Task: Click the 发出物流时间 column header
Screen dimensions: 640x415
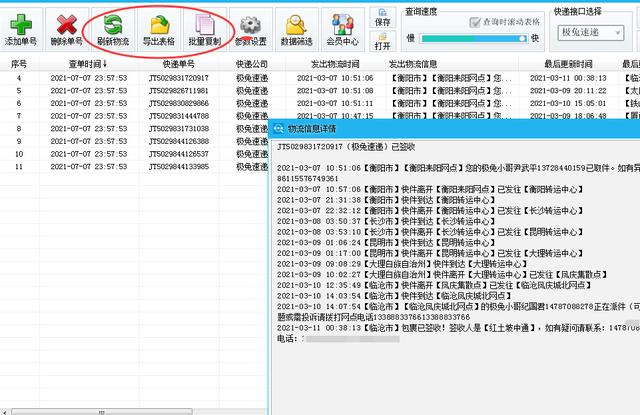Action: 335,64
